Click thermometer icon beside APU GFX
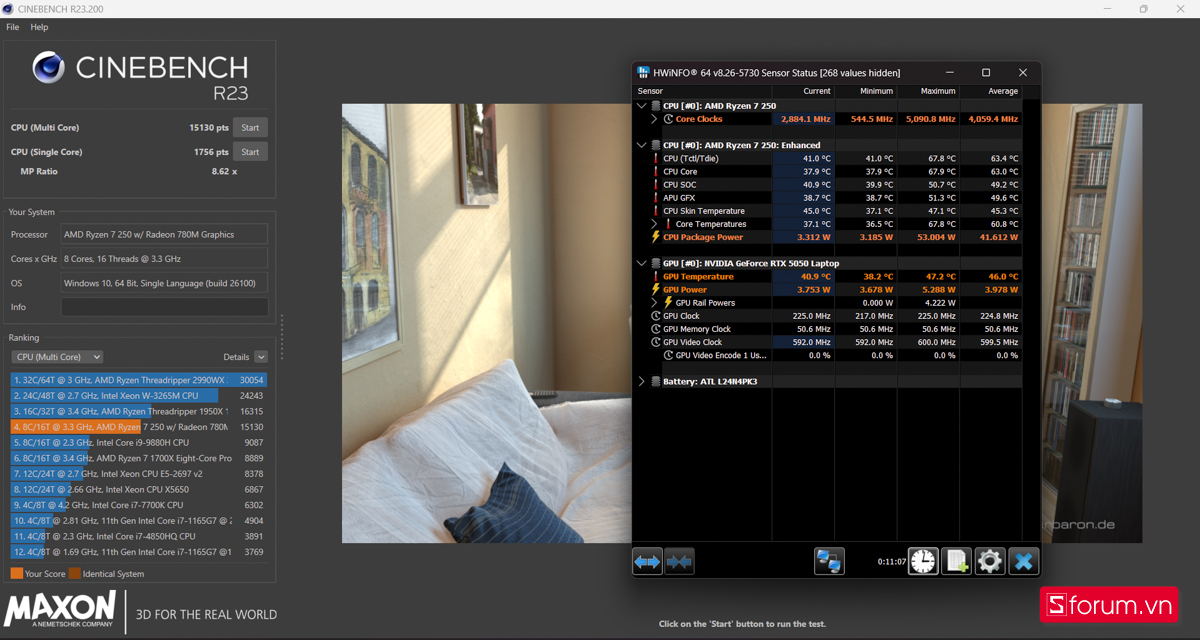This screenshot has width=1200, height=640. [x=656, y=198]
